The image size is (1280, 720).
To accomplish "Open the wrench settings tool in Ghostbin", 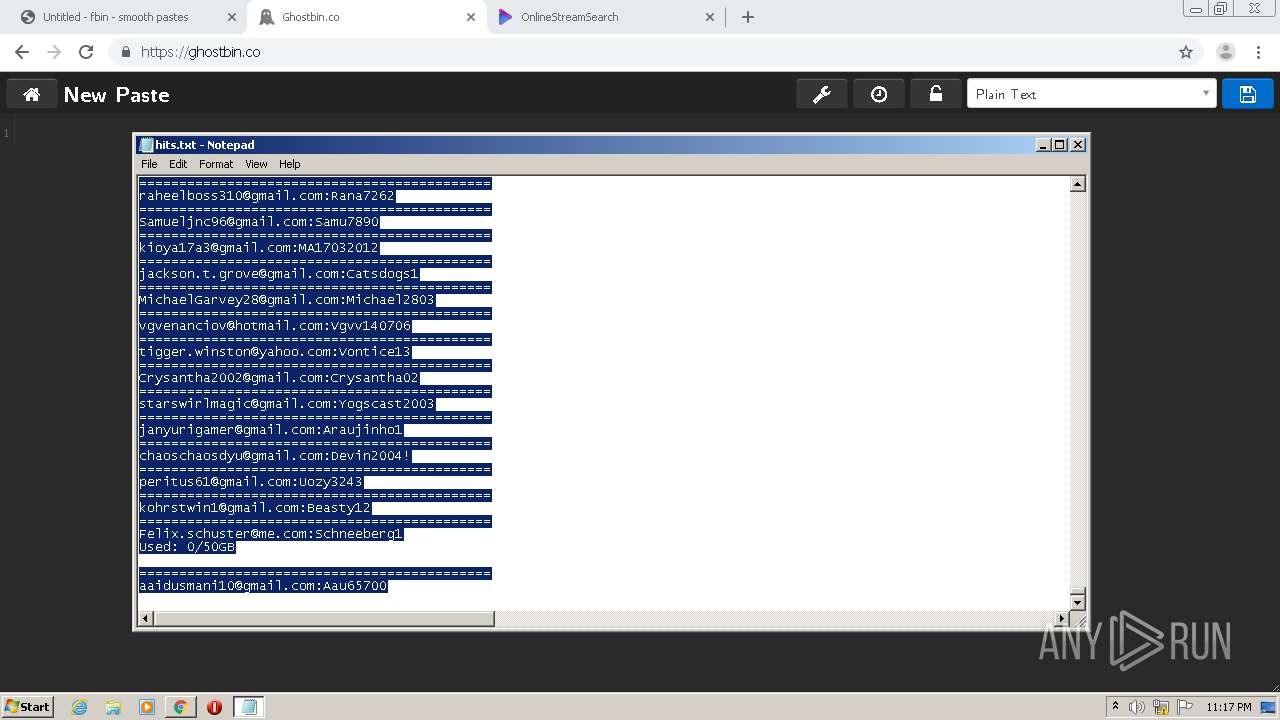I will pyautogui.click(x=822, y=94).
